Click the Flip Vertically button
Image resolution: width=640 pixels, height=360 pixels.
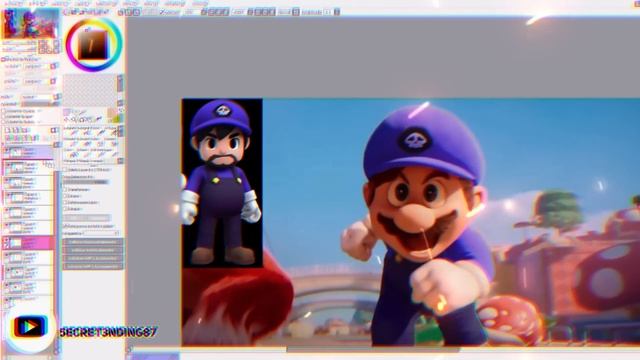point(93,250)
